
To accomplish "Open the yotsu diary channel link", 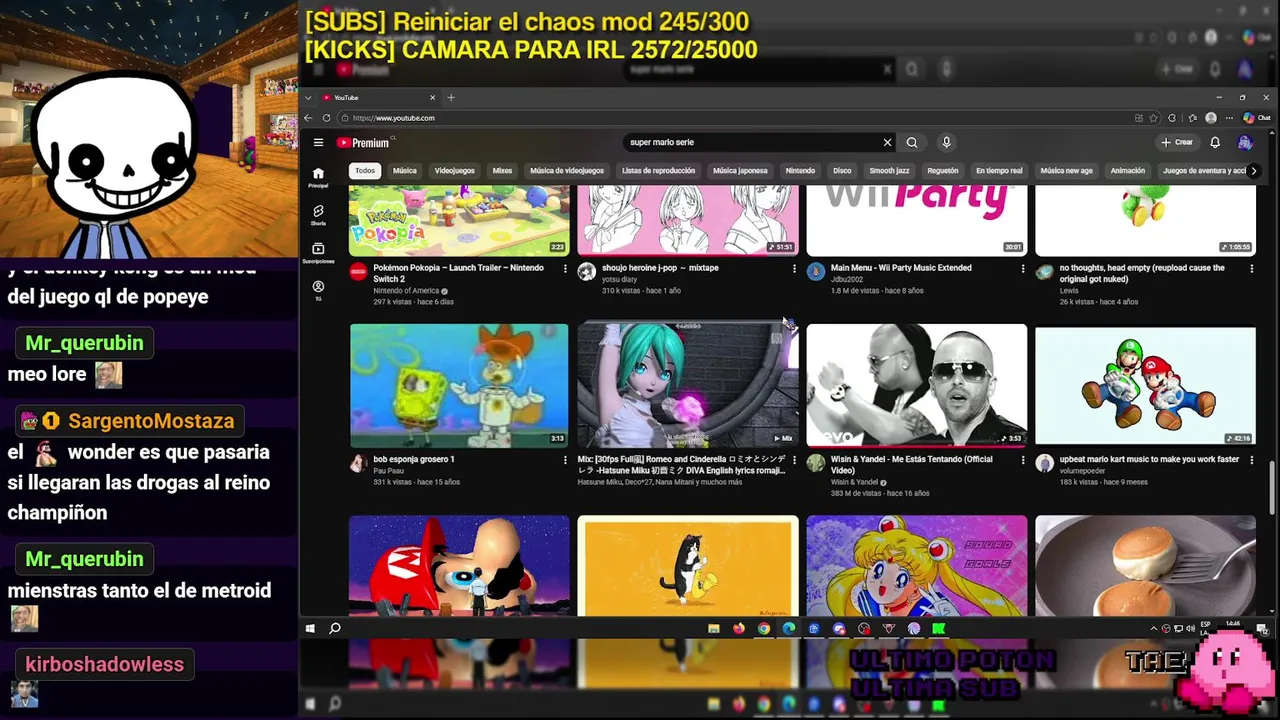I will click(x=620, y=279).
